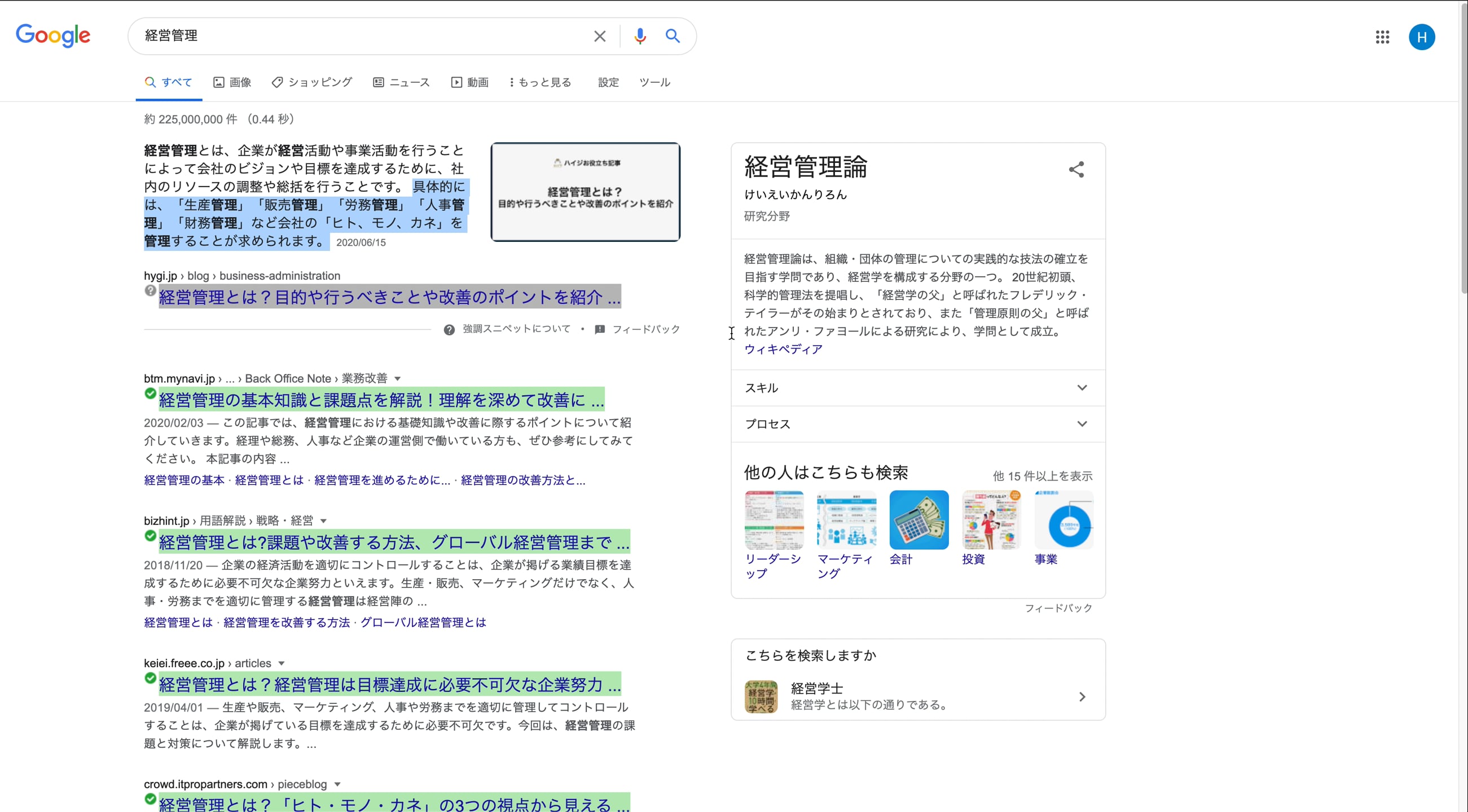This screenshot has height=812, width=1468.
Task: Show more with 他 15 件以上を表示
Action: 1042,475
